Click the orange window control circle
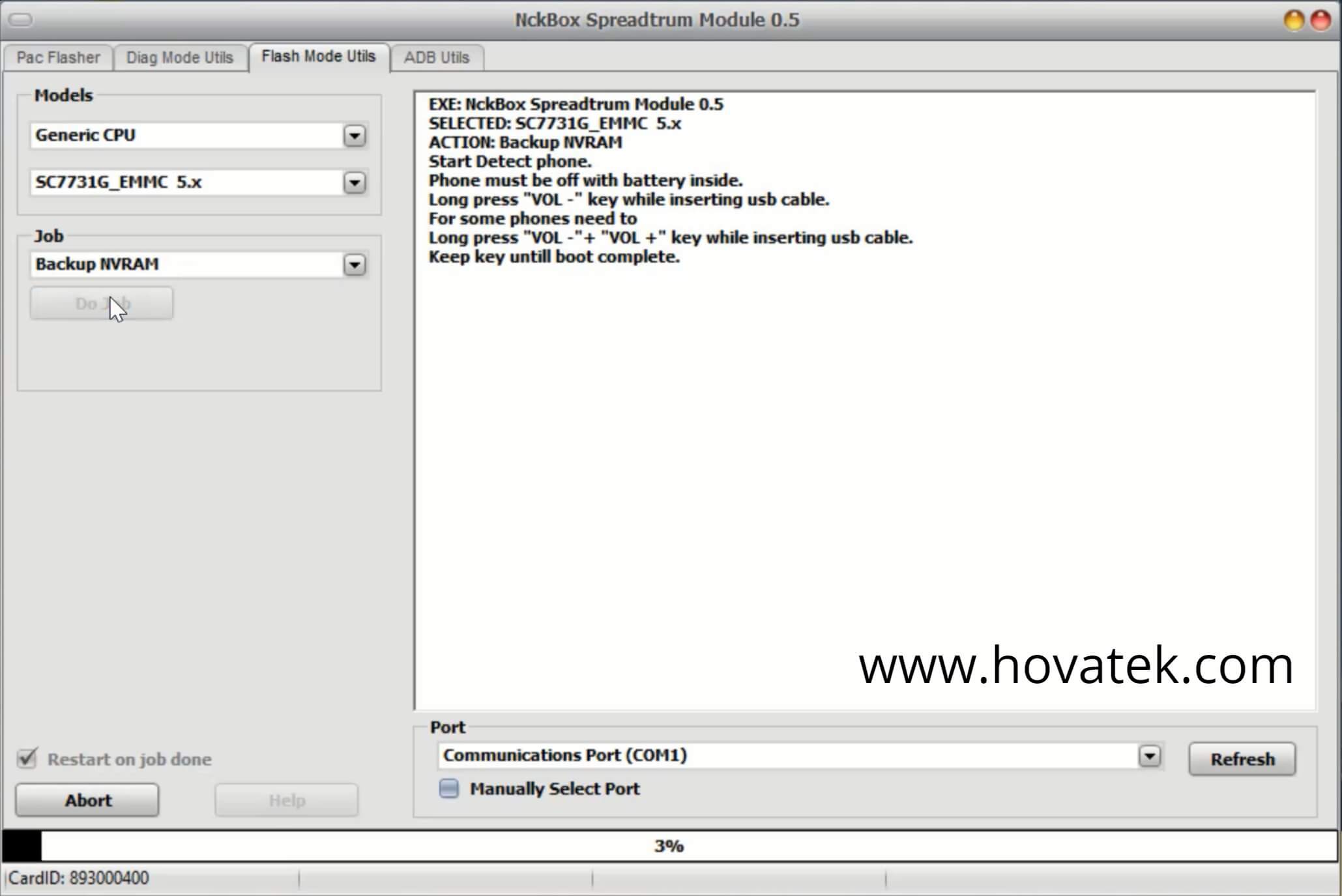 tap(1293, 20)
